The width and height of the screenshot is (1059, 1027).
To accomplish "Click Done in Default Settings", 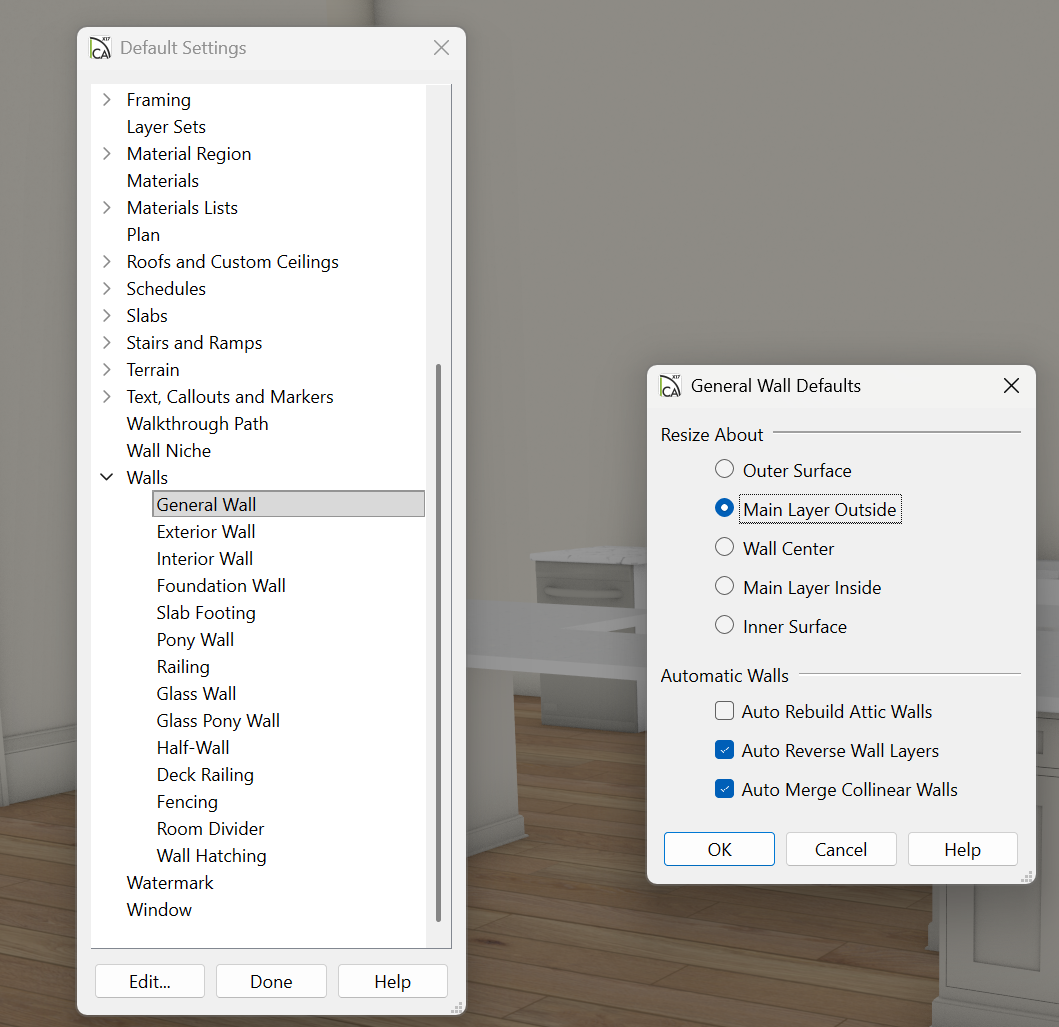I will coord(271,982).
